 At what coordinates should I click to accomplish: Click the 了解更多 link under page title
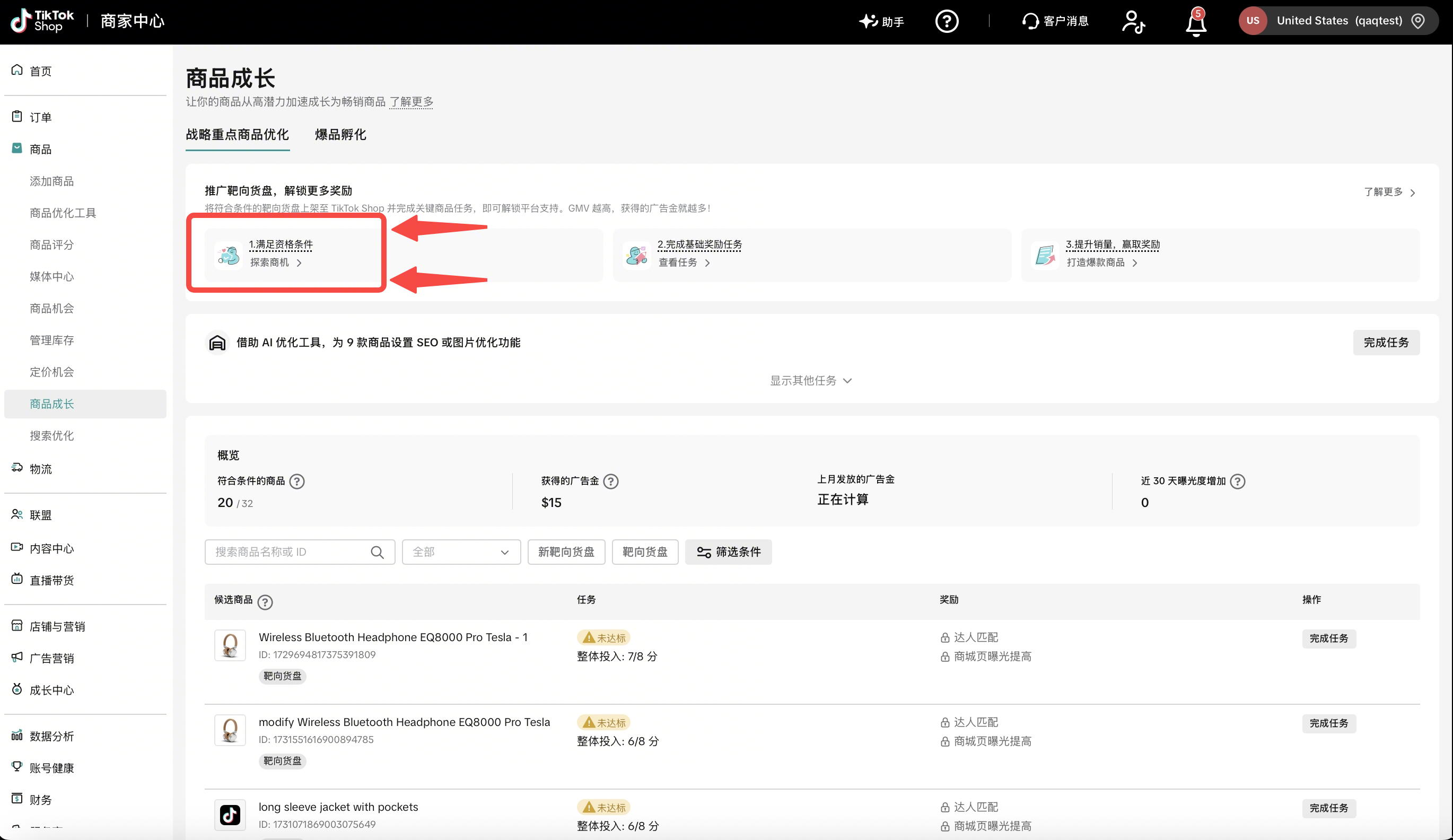coord(411,101)
